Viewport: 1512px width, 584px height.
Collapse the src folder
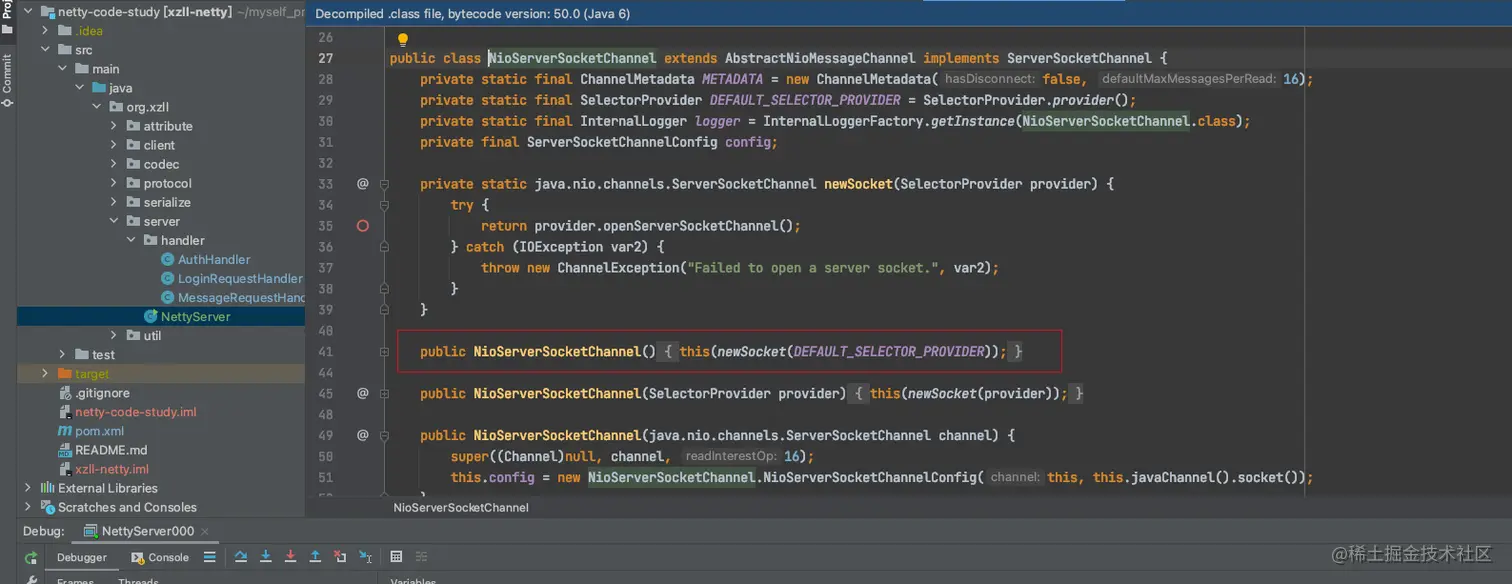pos(45,50)
